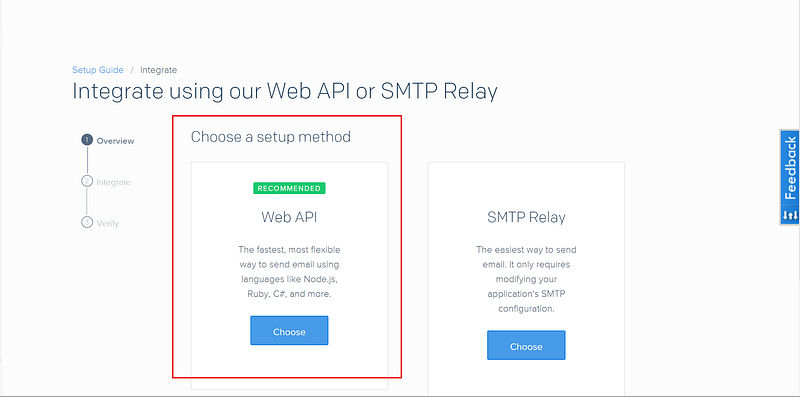Open the Feedback side tab
This screenshot has height=397, width=800.
[x=790, y=168]
